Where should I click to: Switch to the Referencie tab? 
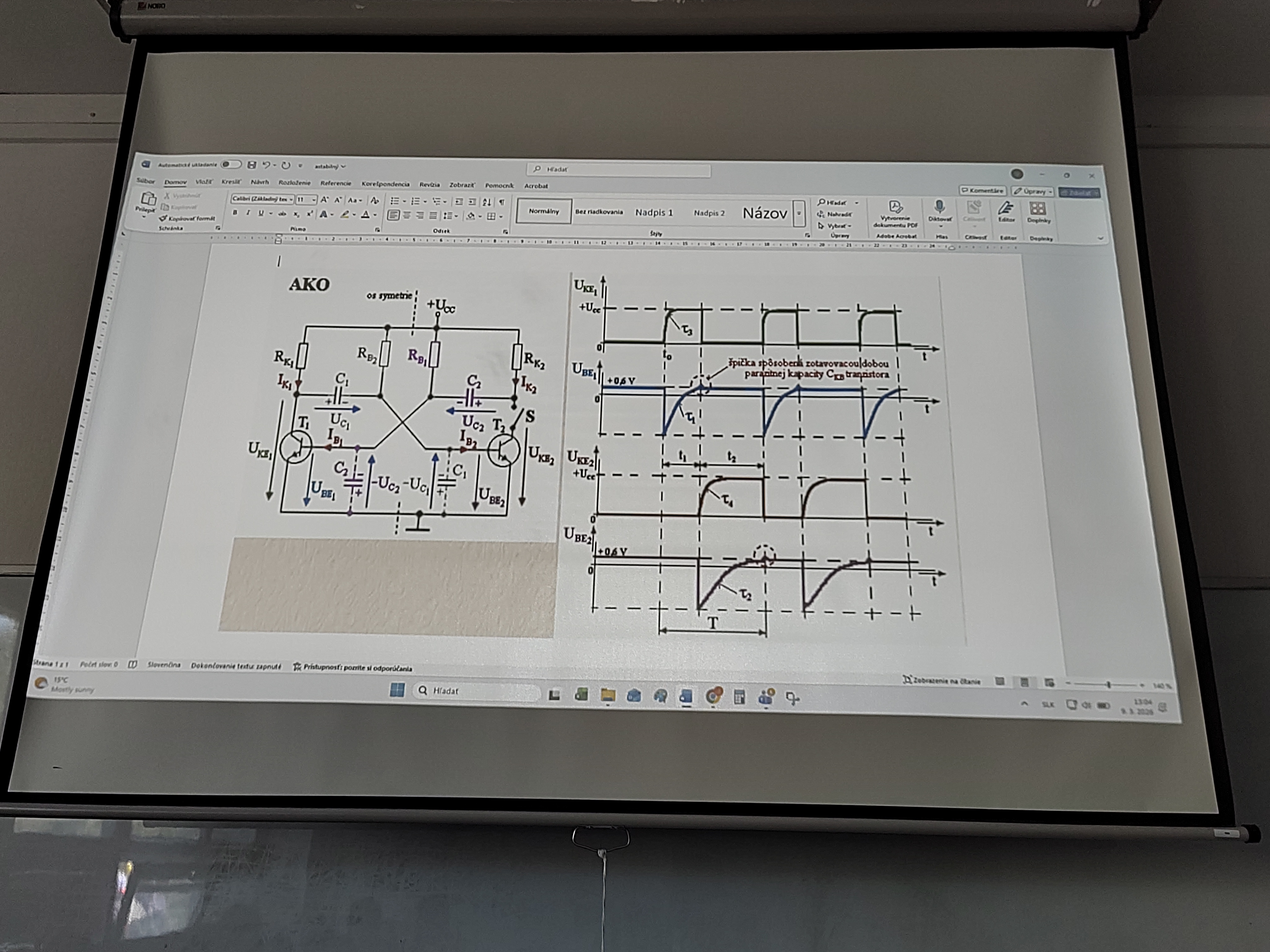336,183
